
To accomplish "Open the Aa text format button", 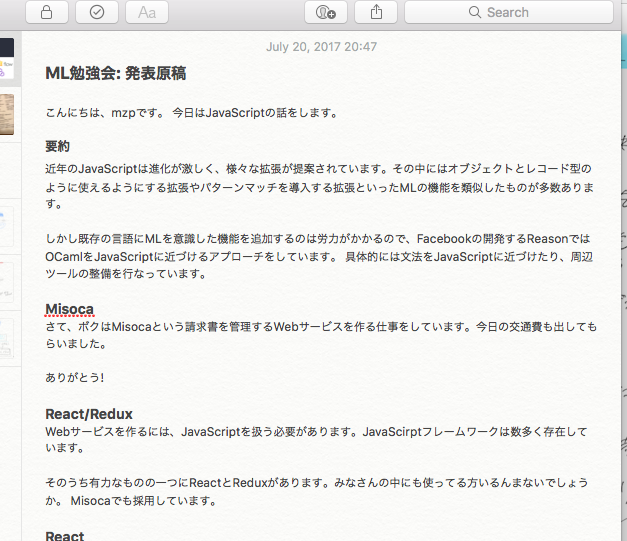I will pos(147,12).
